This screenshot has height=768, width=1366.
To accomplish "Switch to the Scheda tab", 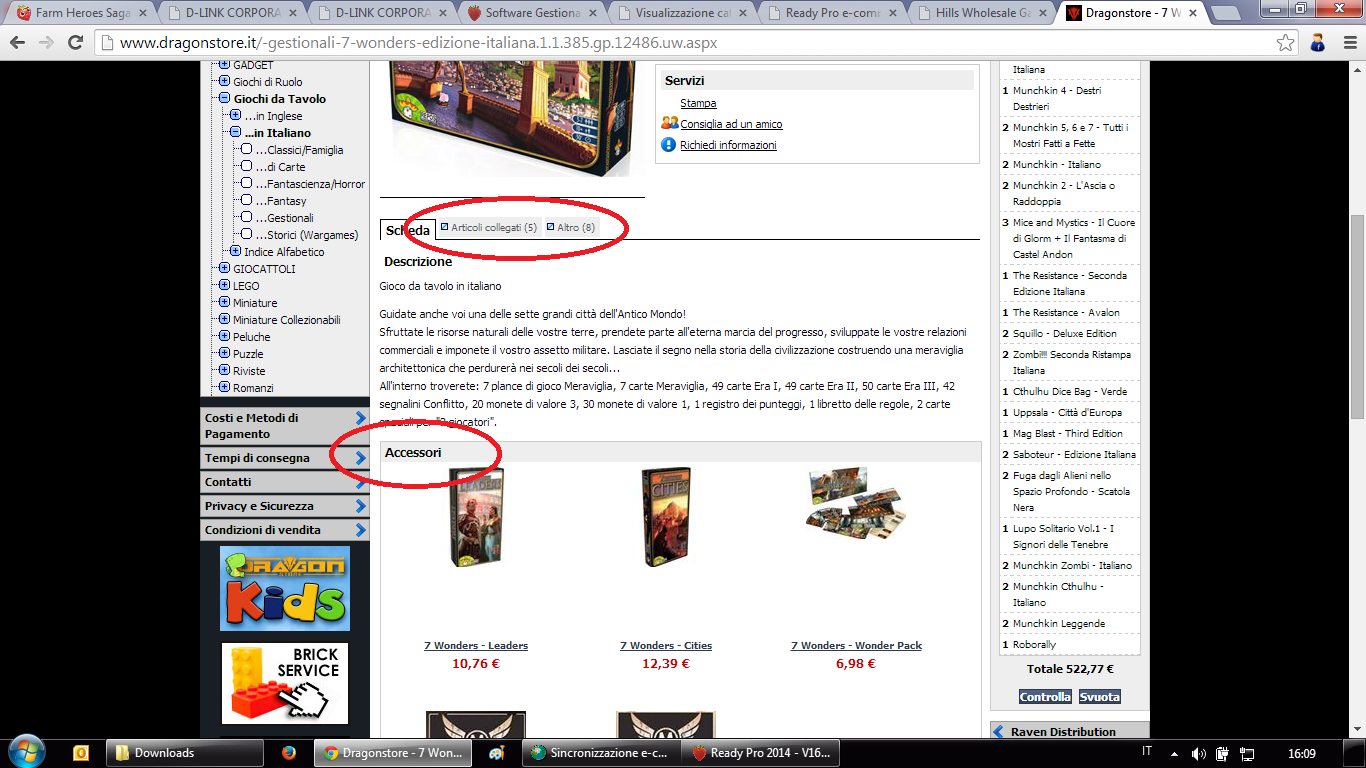I will [x=408, y=230].
